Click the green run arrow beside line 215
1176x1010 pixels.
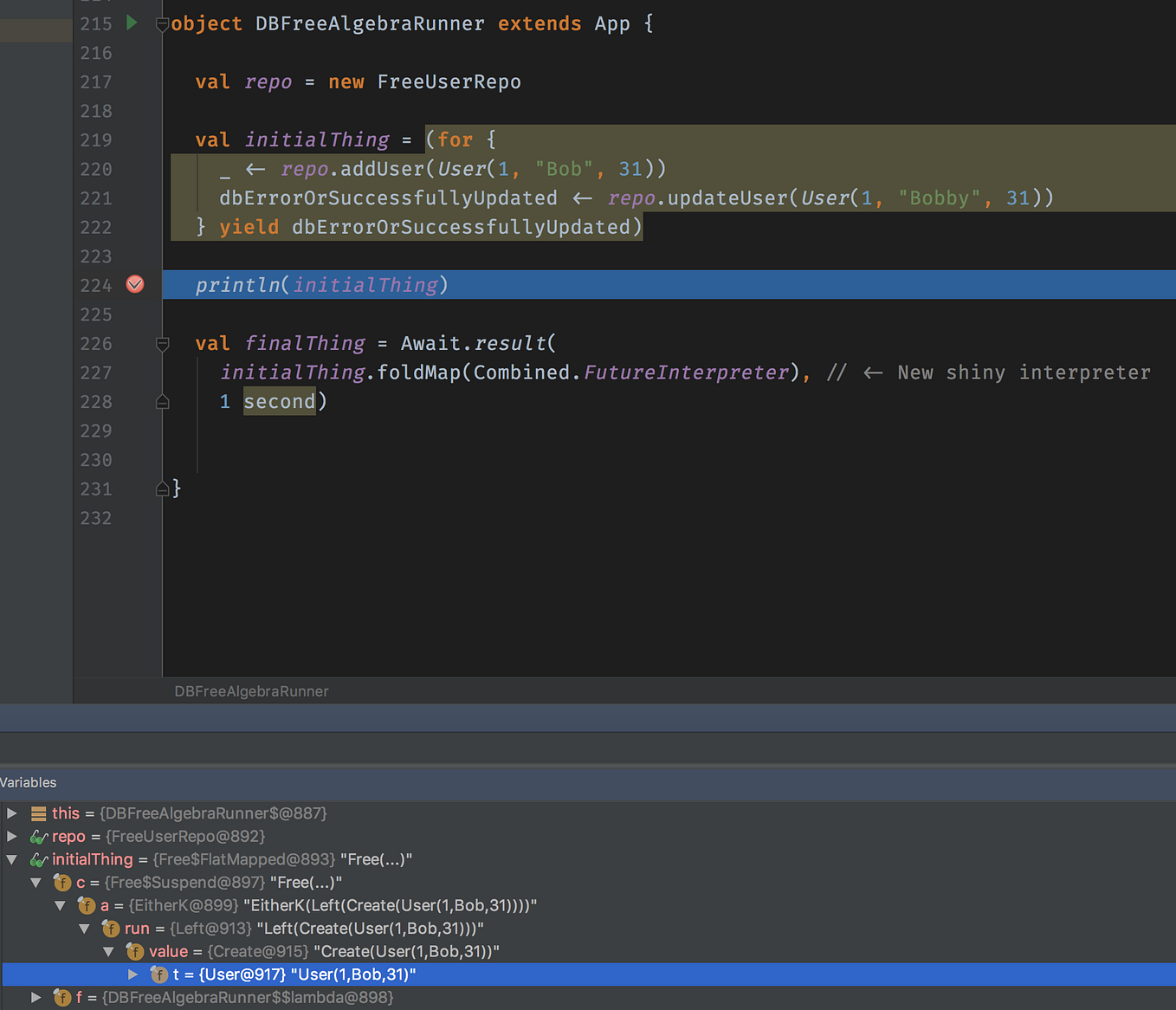[x=132, y=23]
